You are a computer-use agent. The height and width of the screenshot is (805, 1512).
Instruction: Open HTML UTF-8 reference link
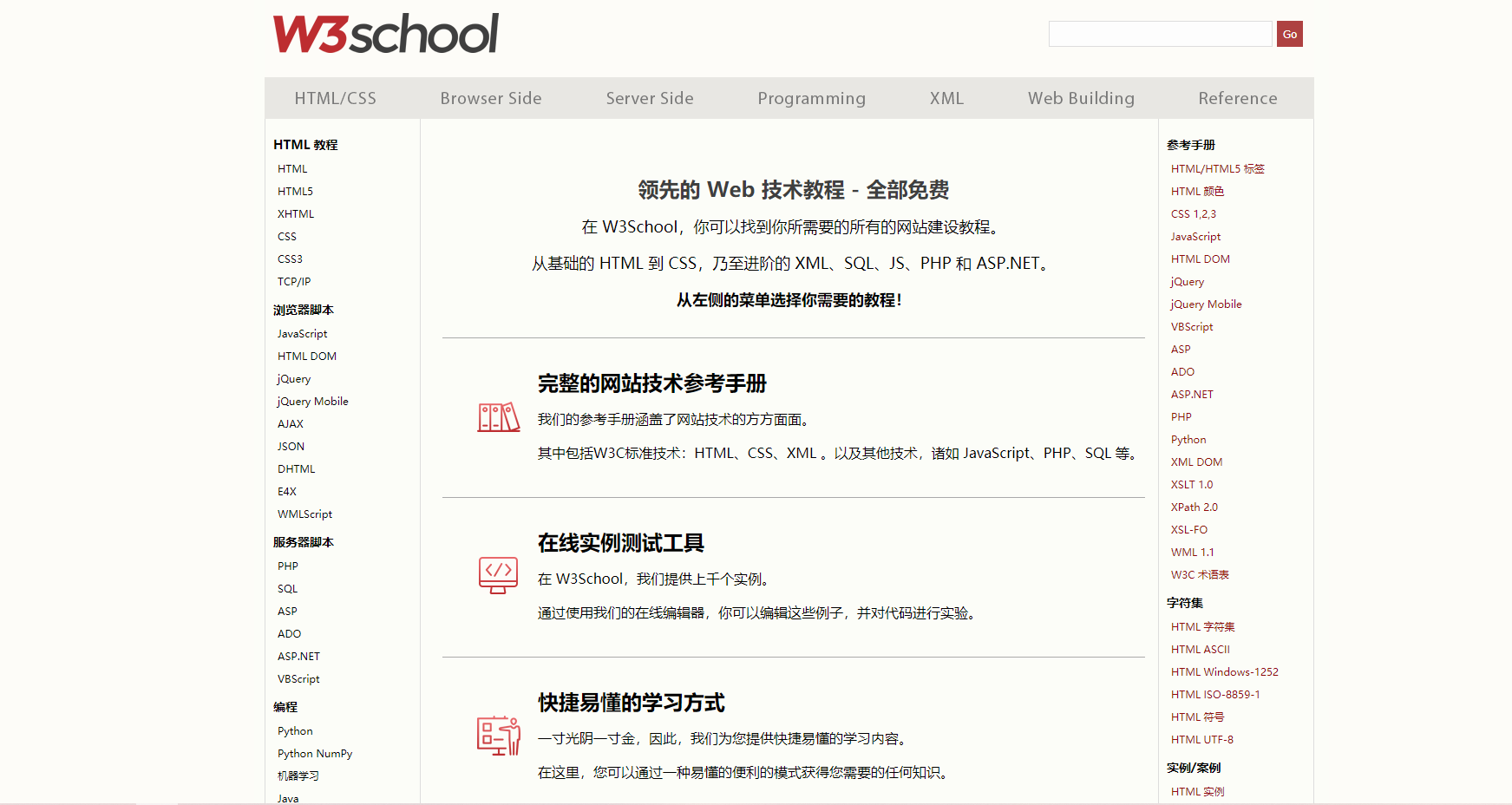point(1202,739)
